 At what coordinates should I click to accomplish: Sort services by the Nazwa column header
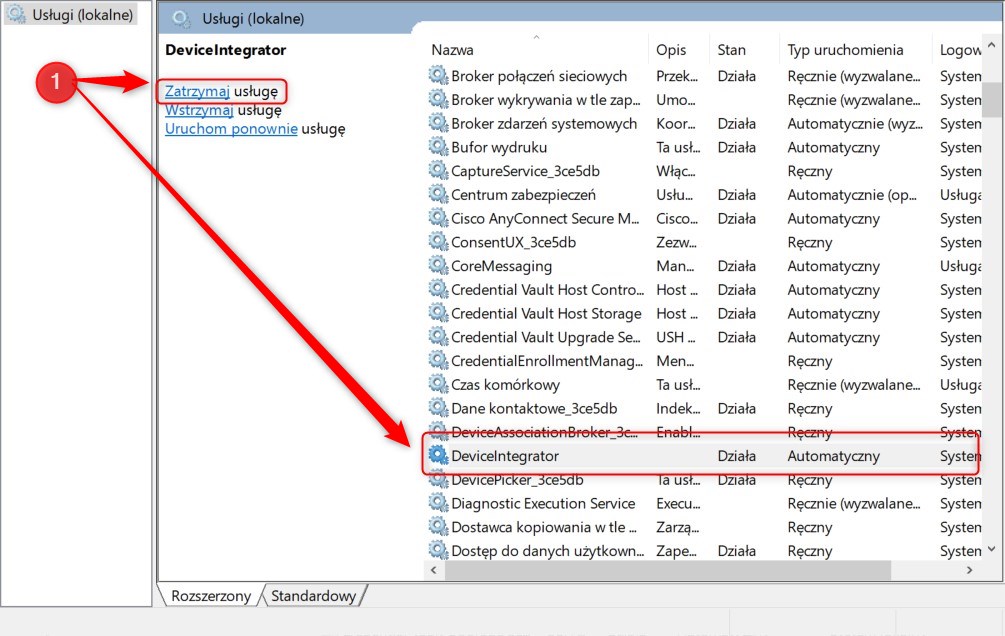tap(453, 50)
